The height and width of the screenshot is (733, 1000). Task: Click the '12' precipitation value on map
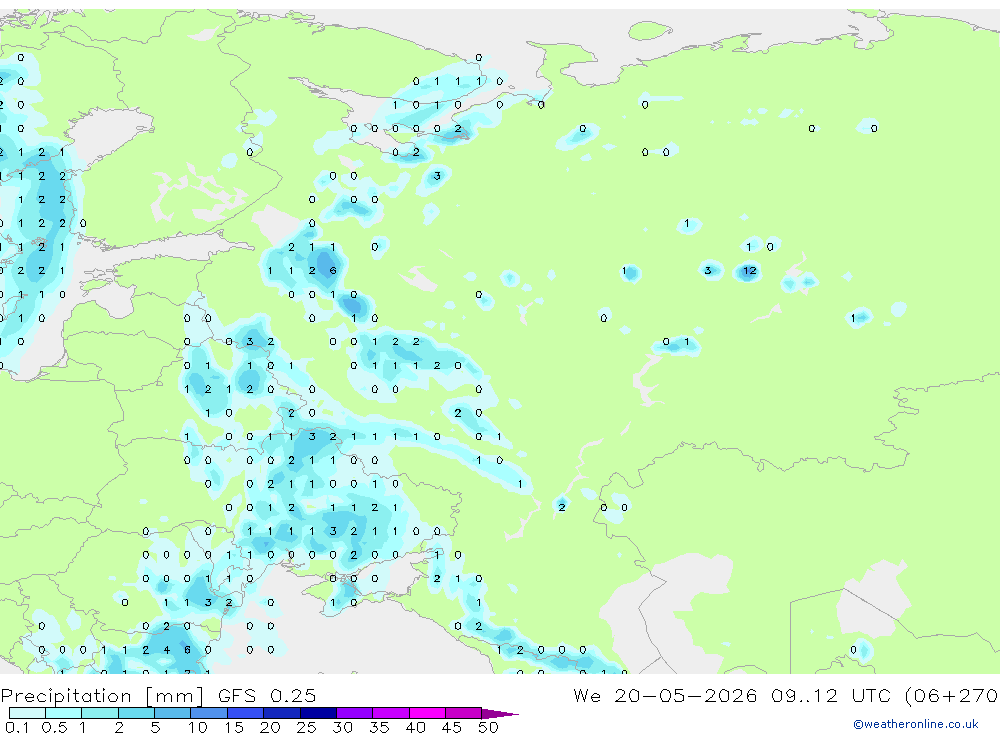coord(749,270)
